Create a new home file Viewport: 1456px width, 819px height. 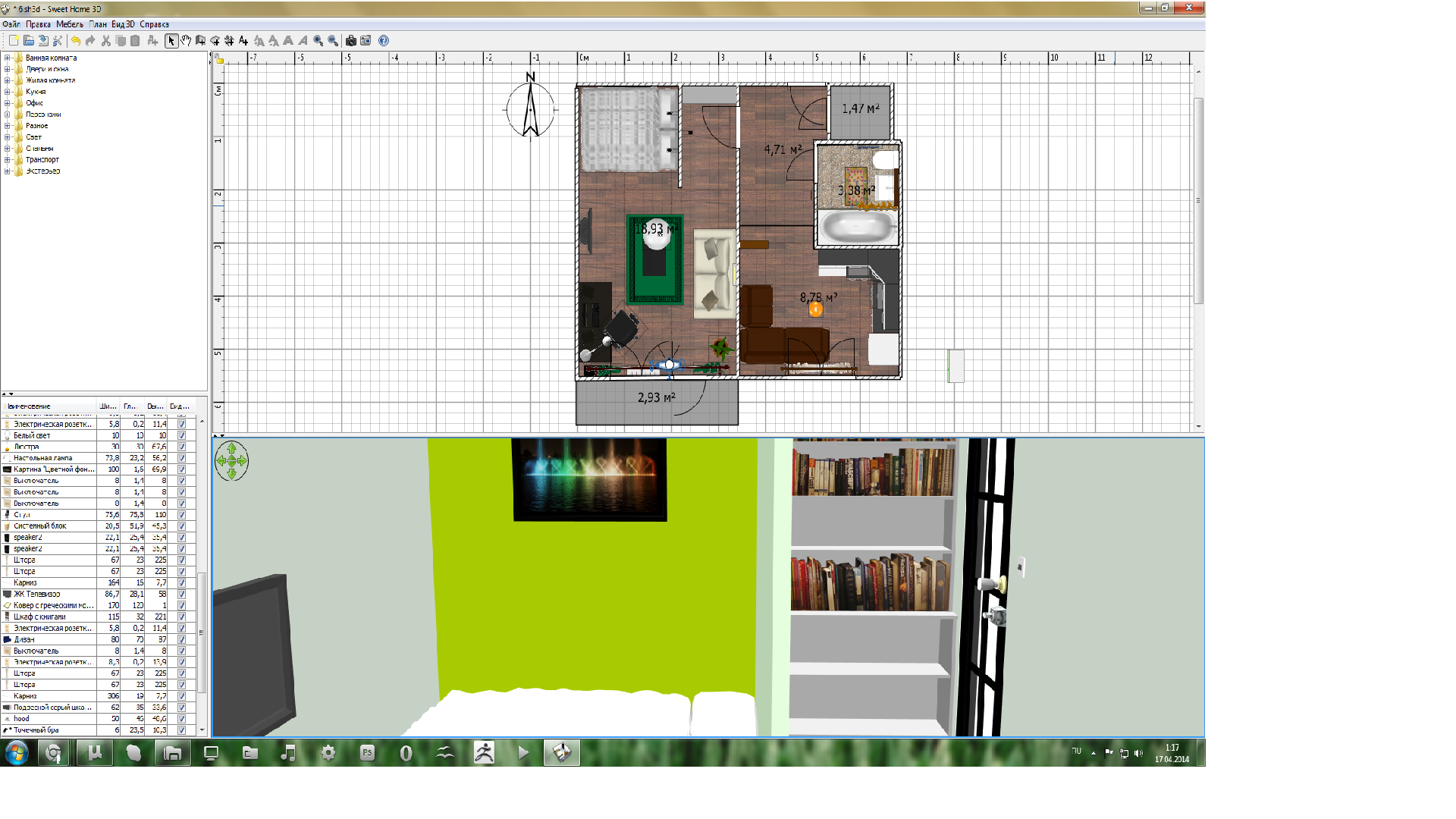[x=14, y=41]
